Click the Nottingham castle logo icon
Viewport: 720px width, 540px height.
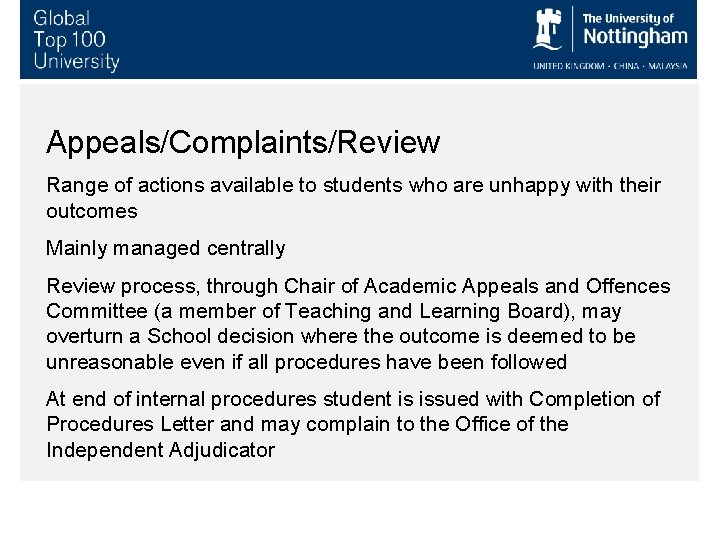click(549, 28)
